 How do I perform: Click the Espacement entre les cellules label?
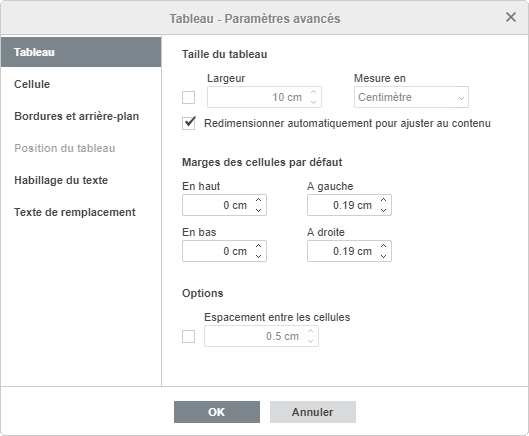277,317
